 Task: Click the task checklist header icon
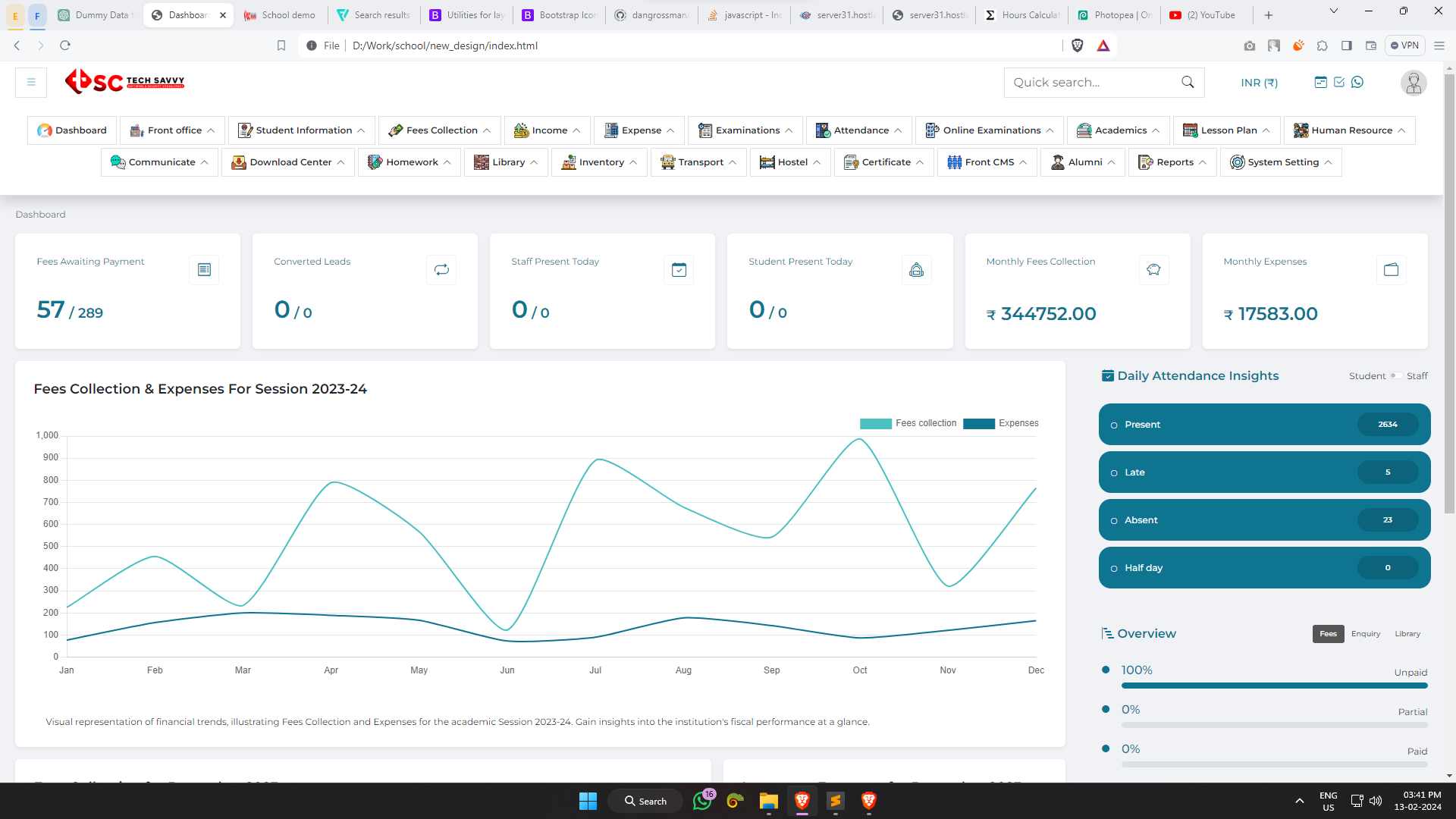pos(1339,82)
